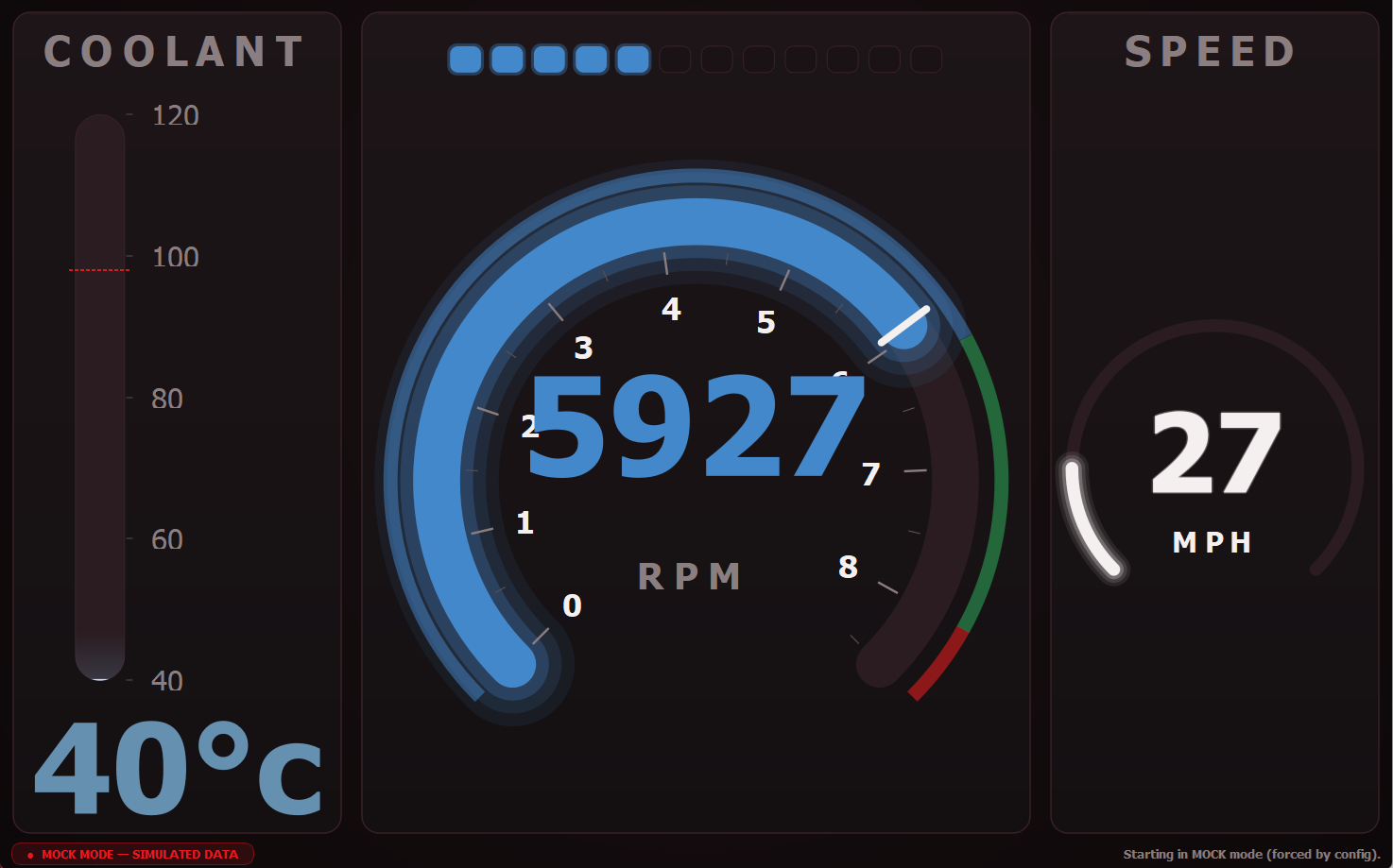Viewport: 1393px width, 868px height.
Task: Click the first lit blue shift light
Action: (x=465, y=60)
